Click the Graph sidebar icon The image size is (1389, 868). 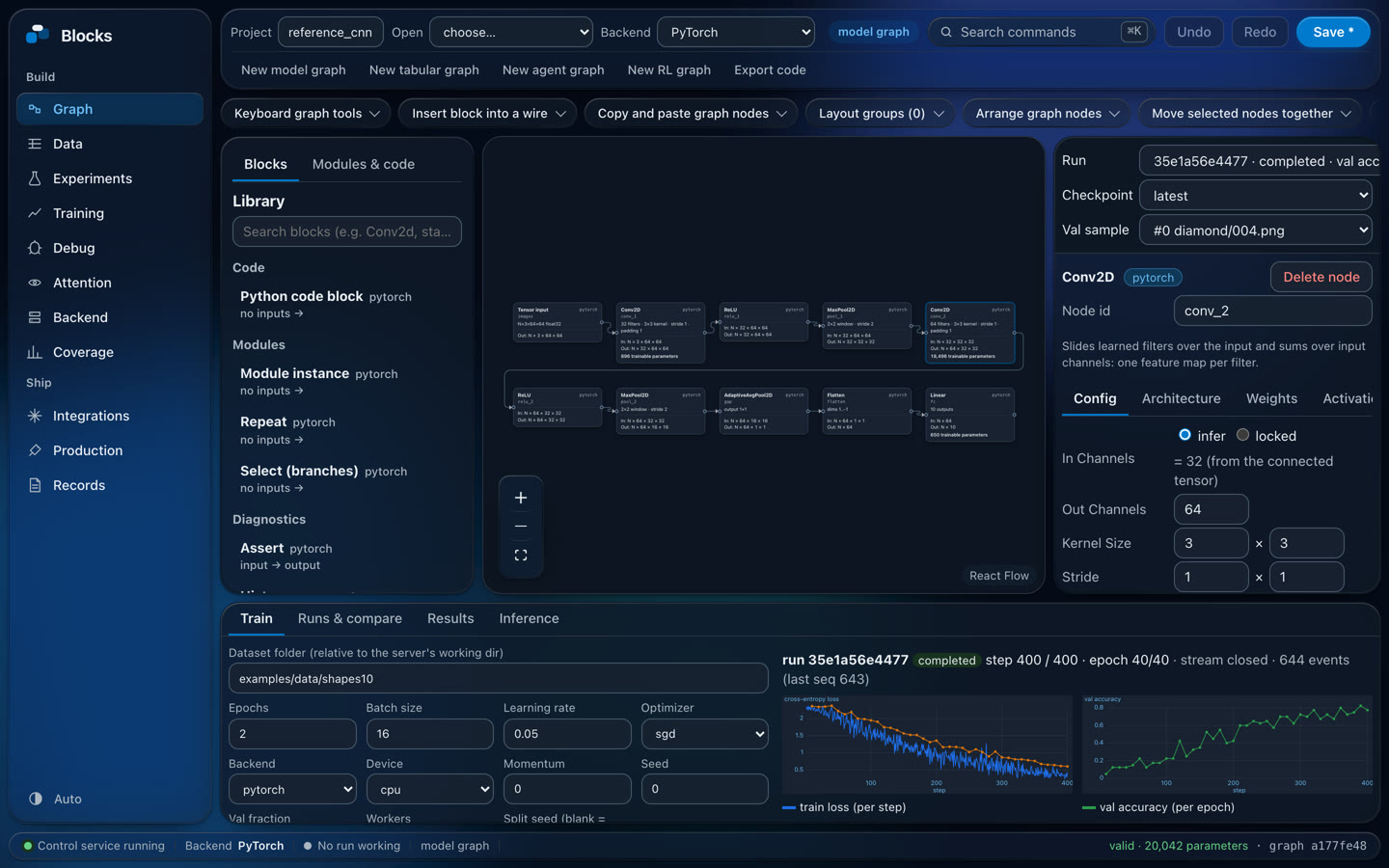pyautogui.click(x=35, y=109)
